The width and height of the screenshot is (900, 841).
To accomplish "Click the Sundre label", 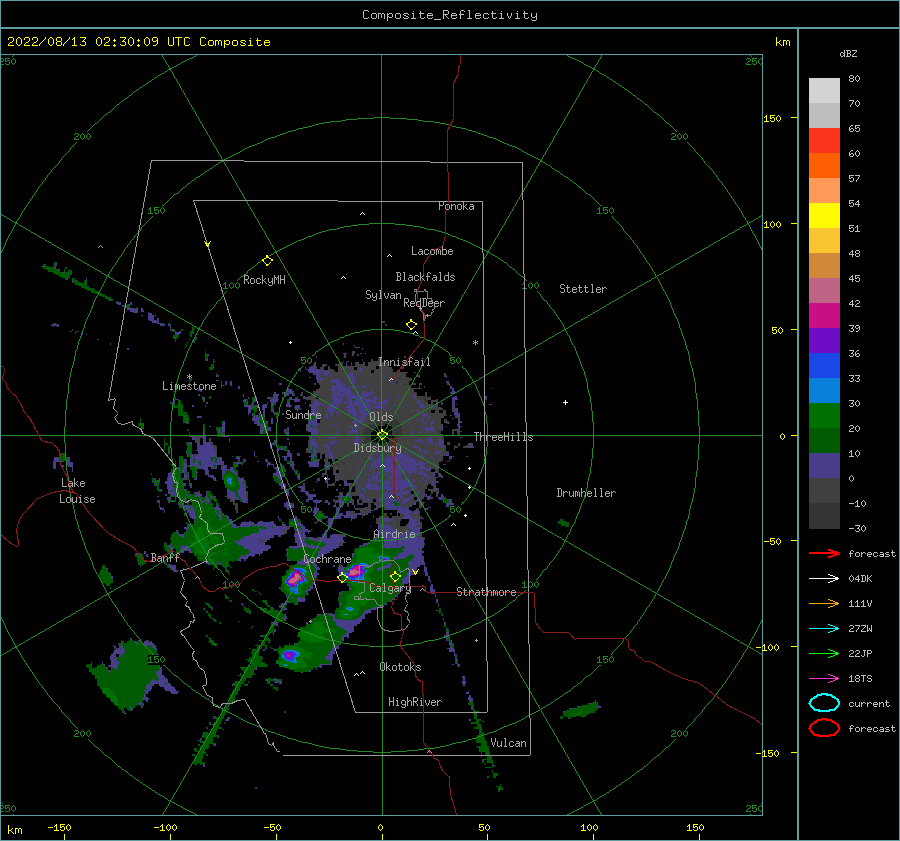I will [x=303, y=415].
